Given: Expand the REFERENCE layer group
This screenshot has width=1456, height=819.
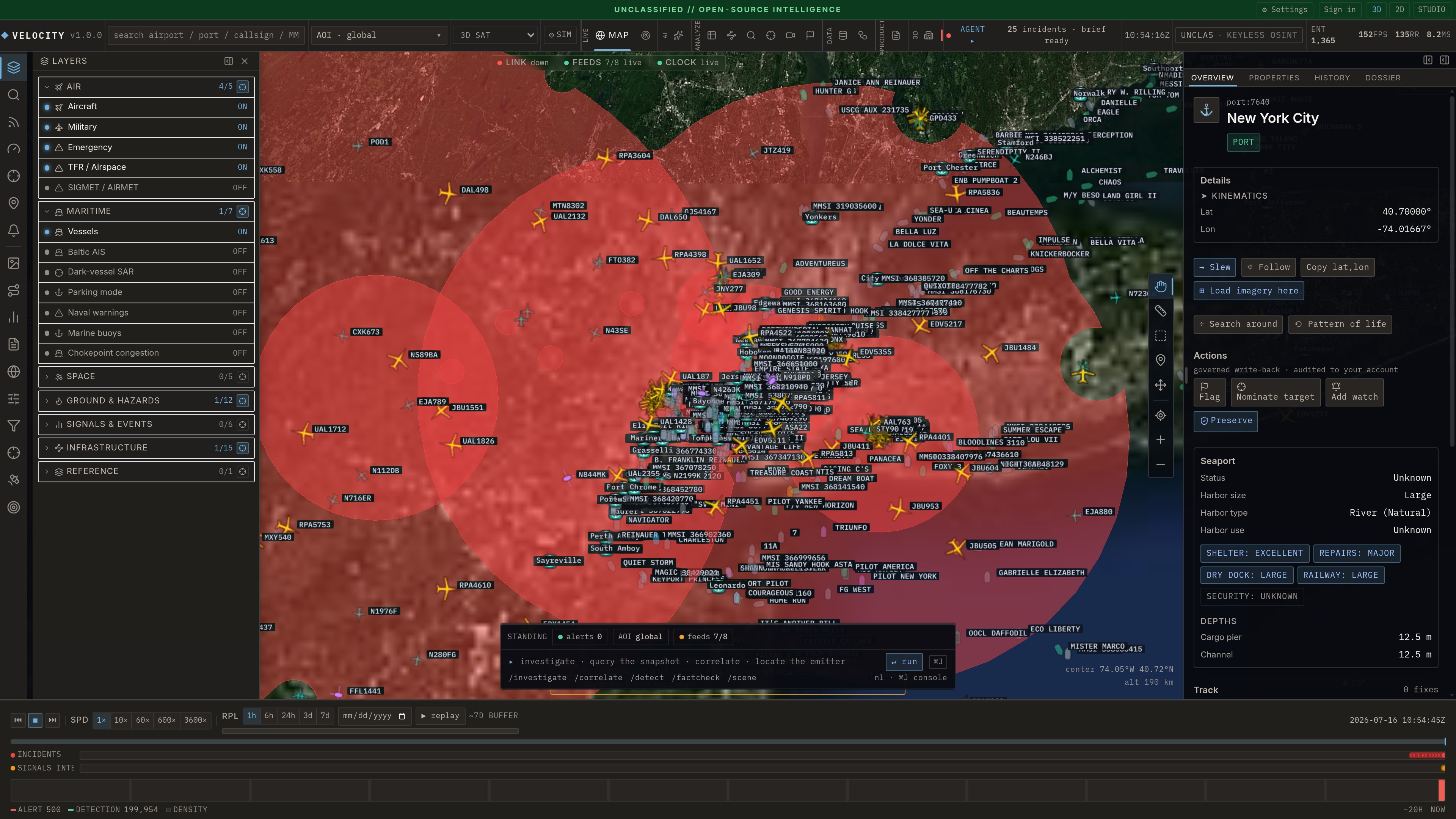Looking at the screenshot, I should [x=47, y=471].
